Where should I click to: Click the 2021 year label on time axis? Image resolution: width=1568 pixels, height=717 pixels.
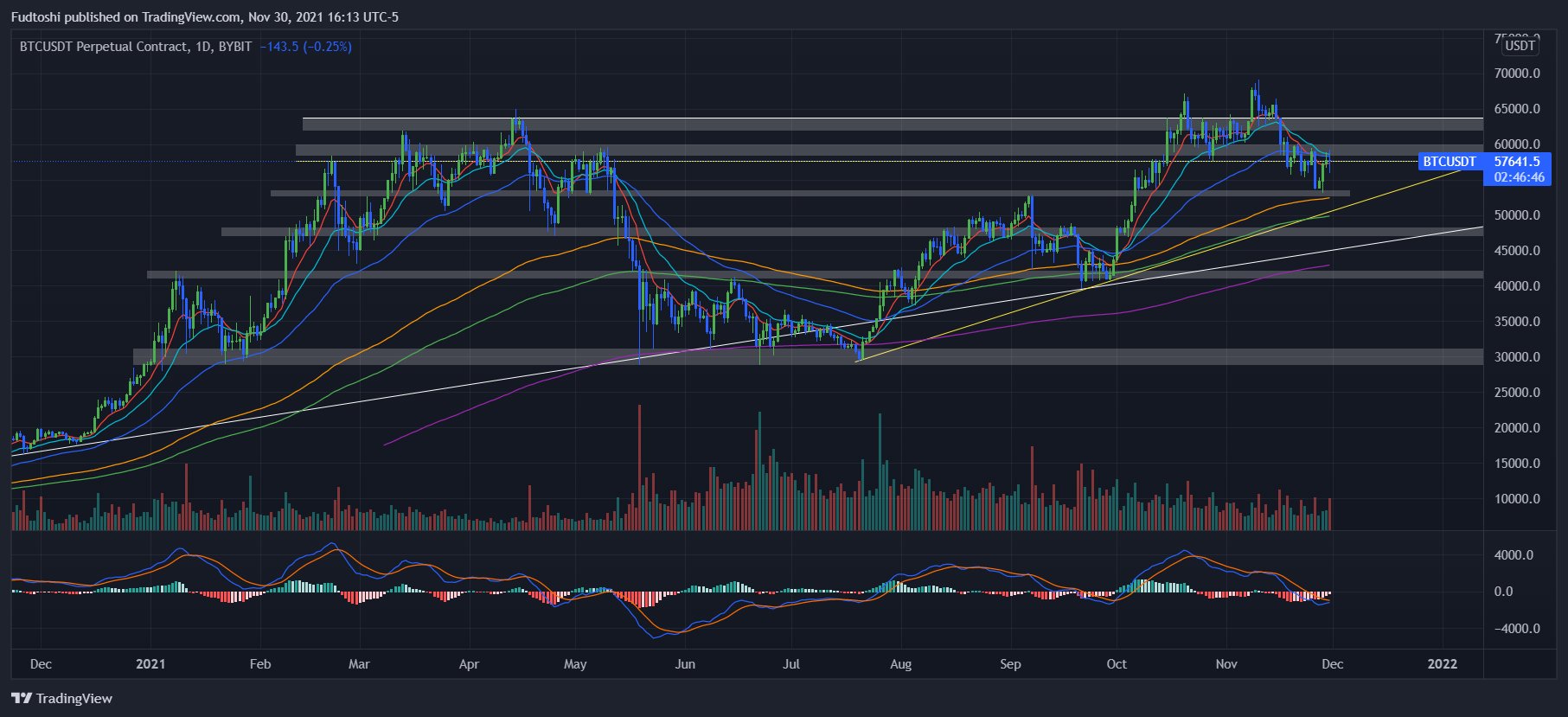click(150, 664)
